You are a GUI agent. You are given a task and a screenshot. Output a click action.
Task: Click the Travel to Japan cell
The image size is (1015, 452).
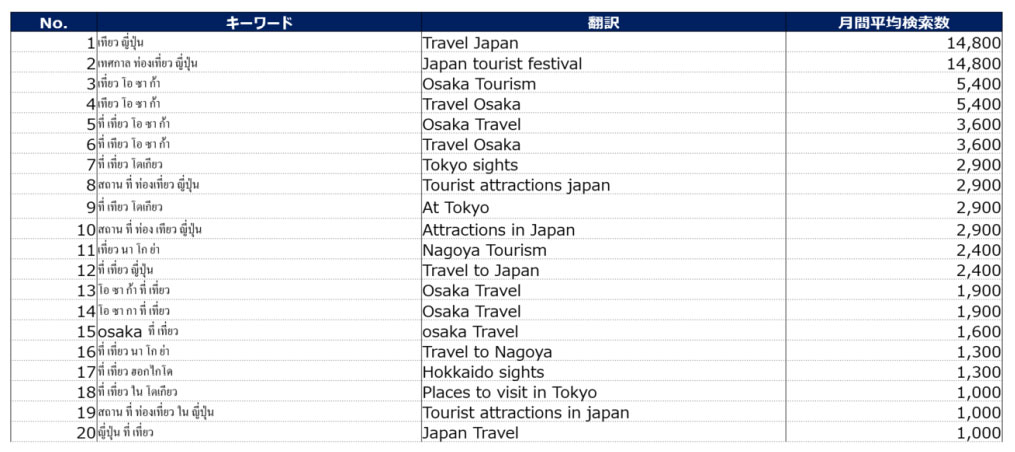click(603, 270)
